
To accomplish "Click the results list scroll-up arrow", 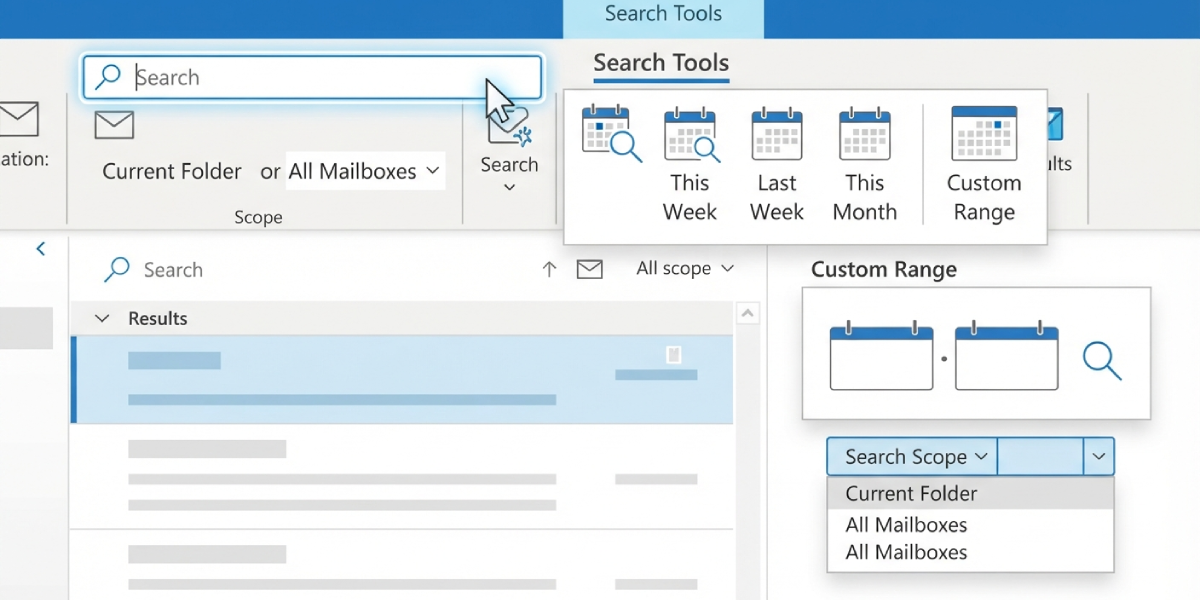I will coord(747,314).
